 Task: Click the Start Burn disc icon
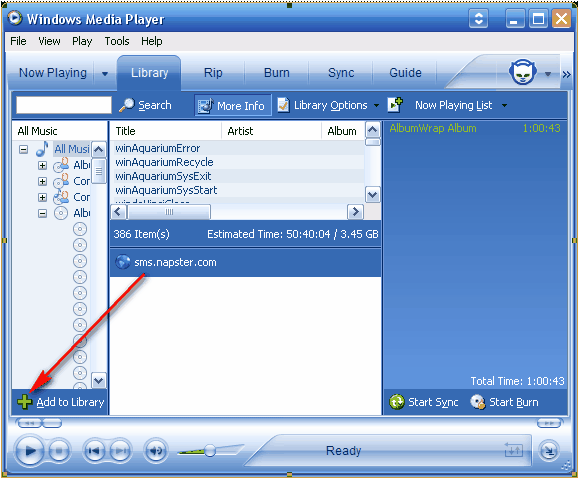click(x=478, y=402)
